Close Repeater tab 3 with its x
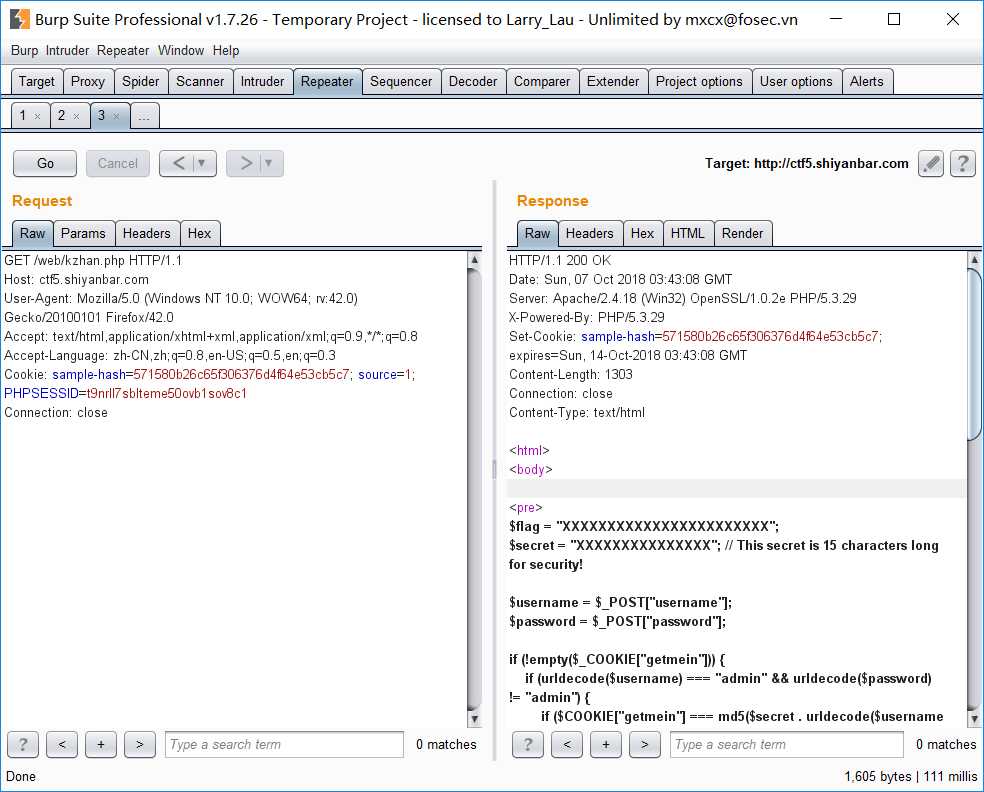This screenshot has height=792, width=984. 116,116
